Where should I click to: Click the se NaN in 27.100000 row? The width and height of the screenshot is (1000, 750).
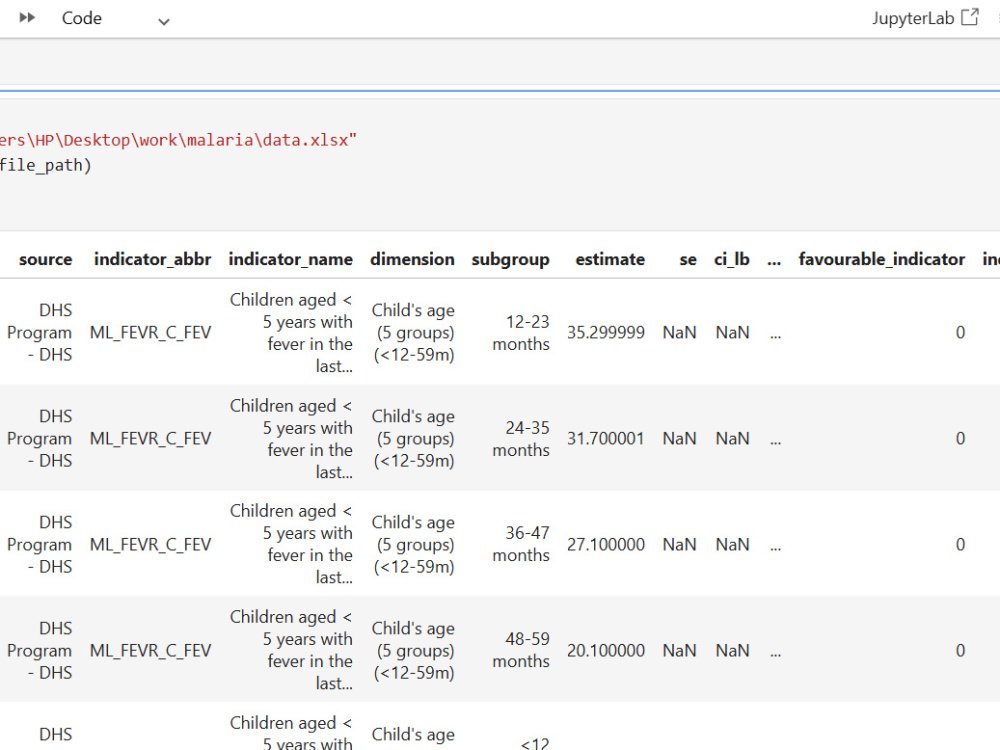[679, 545]
